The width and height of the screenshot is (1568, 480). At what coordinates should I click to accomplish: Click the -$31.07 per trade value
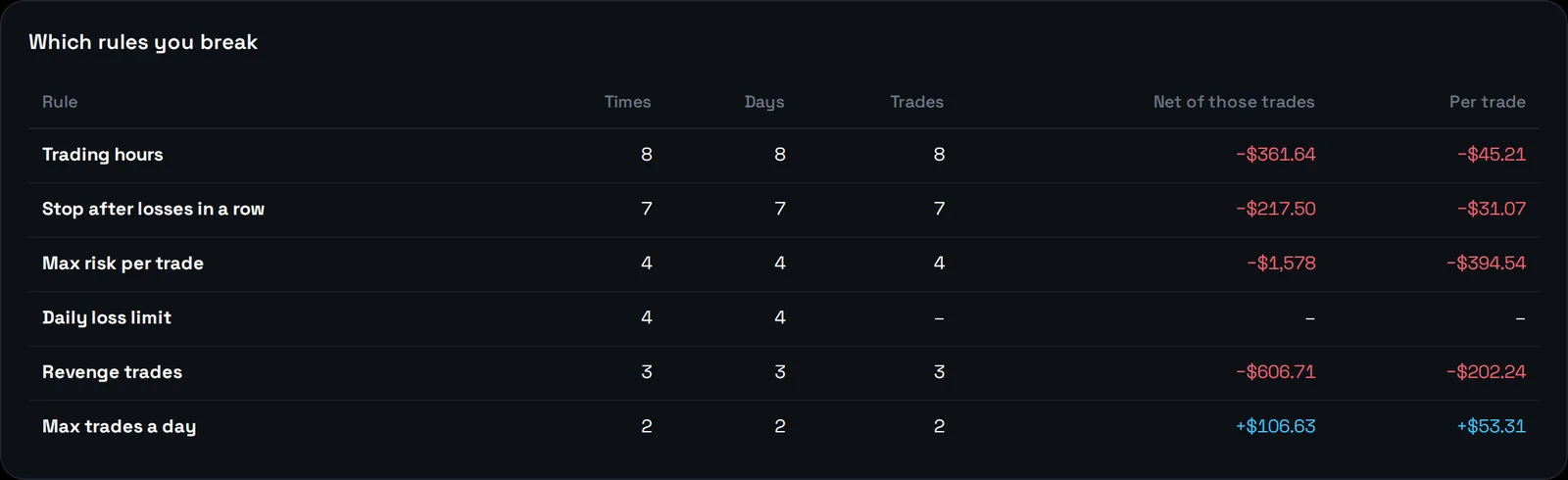(1491, 209)
